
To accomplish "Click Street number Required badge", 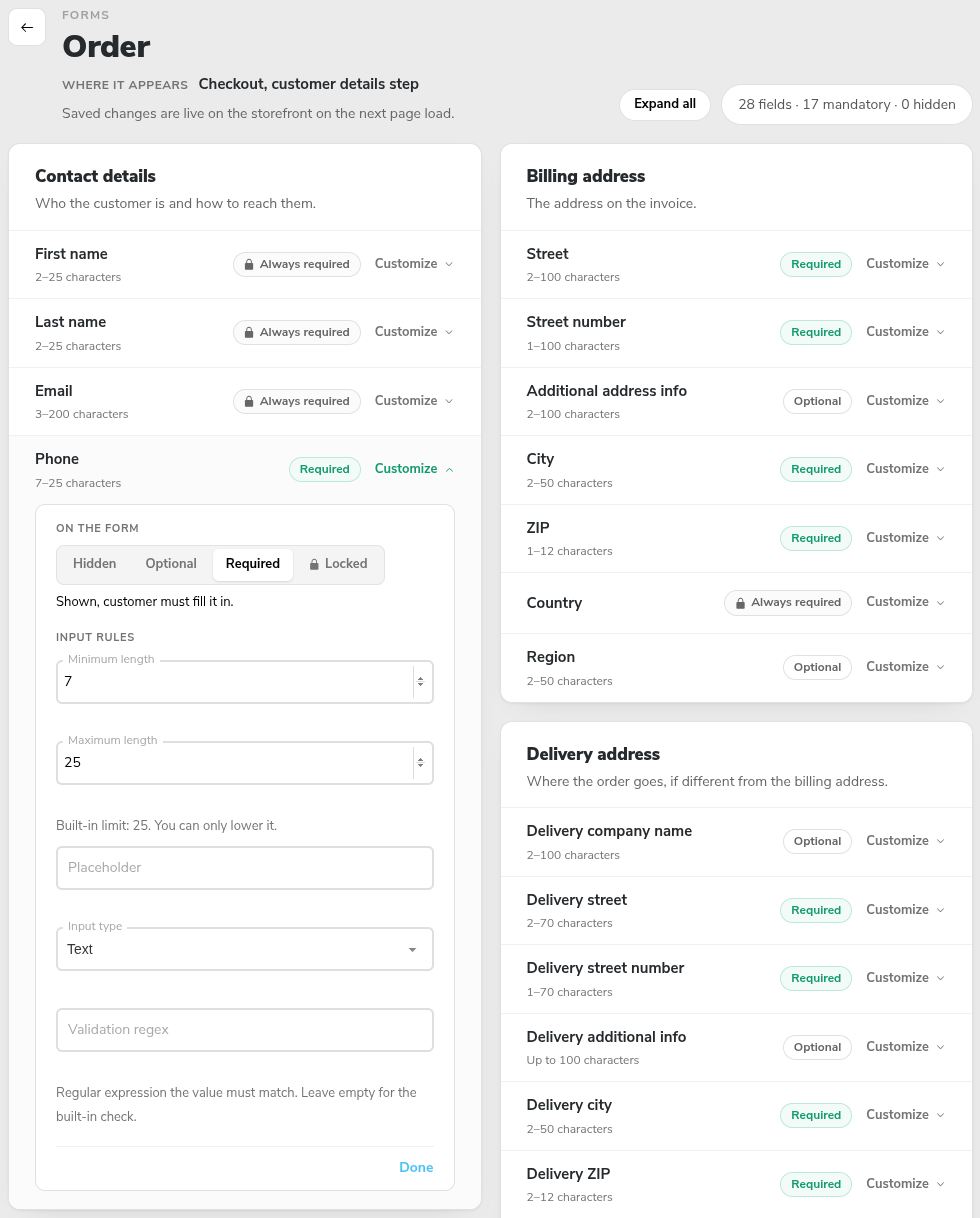I will pos(816,332).
